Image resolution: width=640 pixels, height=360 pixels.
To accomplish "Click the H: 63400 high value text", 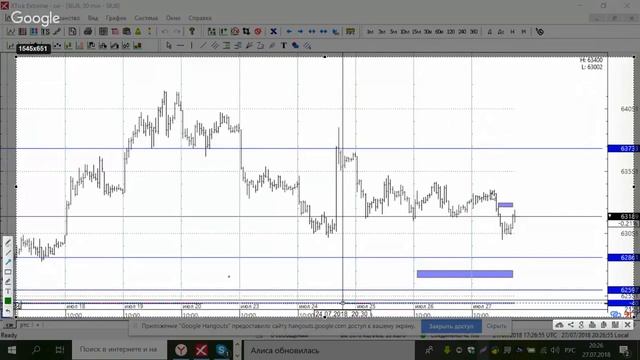I will 591,60.
